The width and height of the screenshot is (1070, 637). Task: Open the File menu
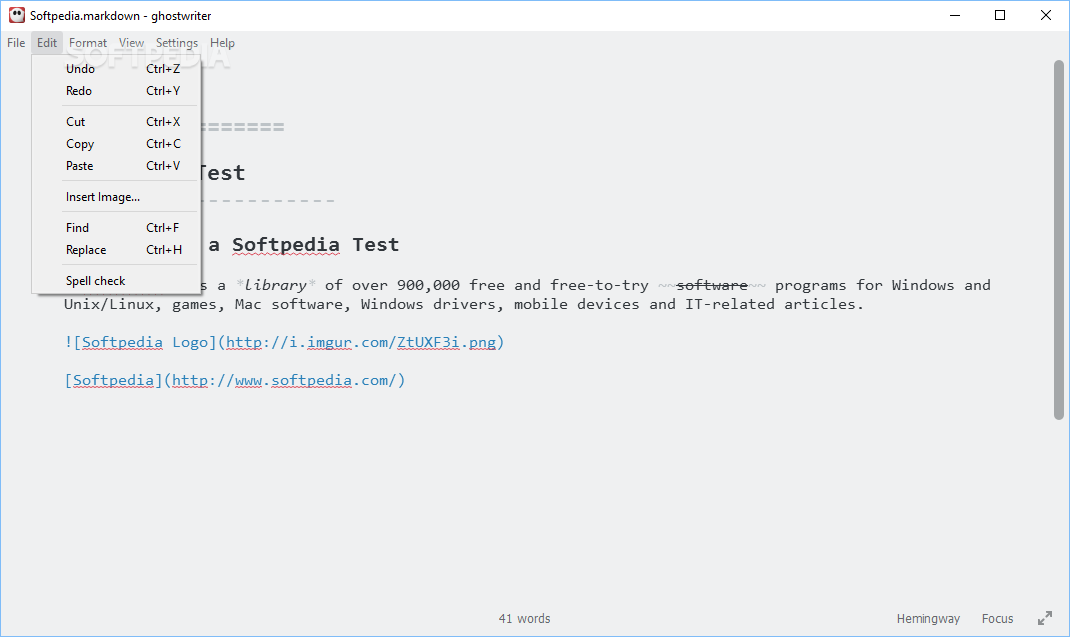(16, 43)
